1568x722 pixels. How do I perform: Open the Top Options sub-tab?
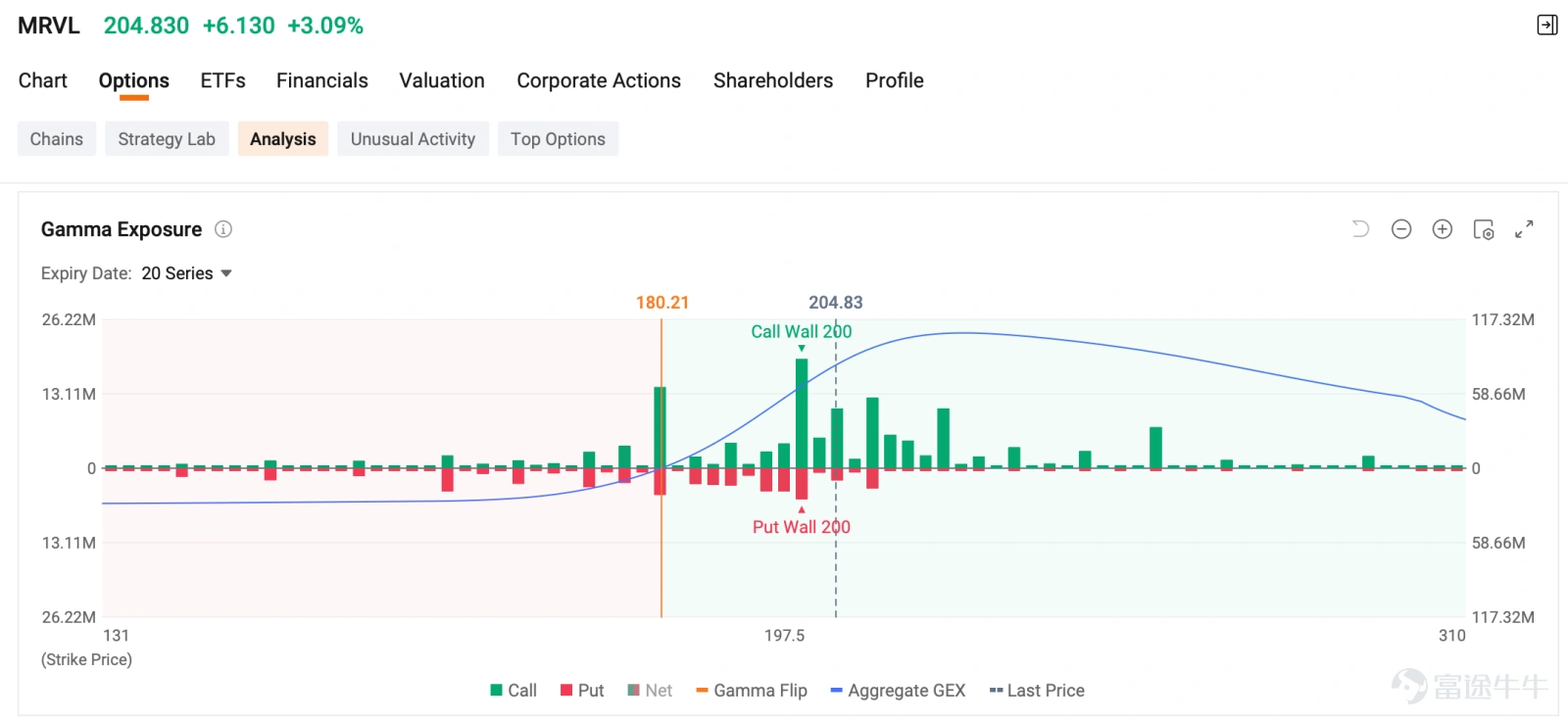558,139
